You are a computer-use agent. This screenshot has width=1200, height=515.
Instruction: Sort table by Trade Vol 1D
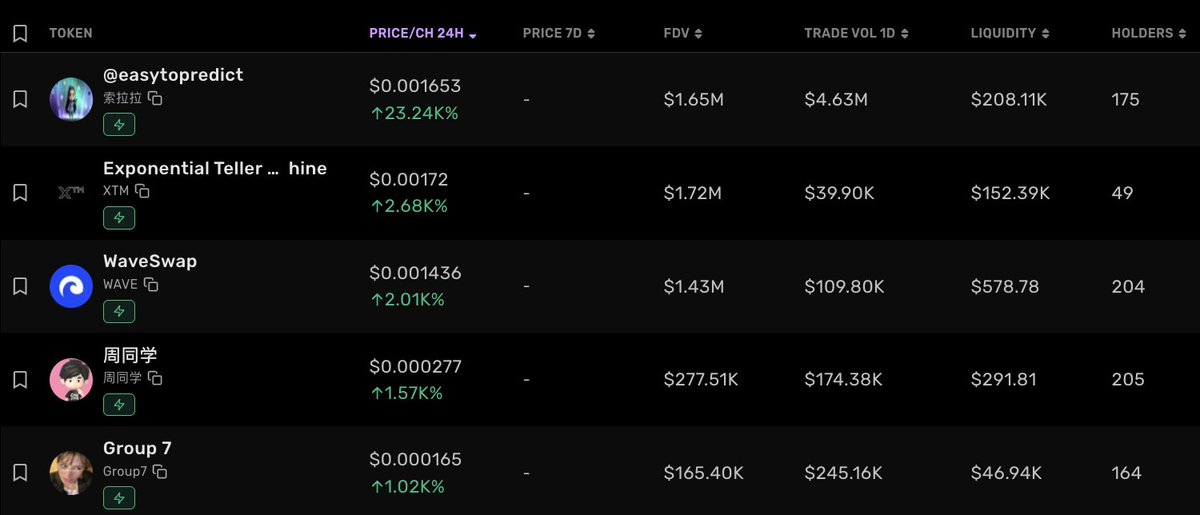[856, 33]
